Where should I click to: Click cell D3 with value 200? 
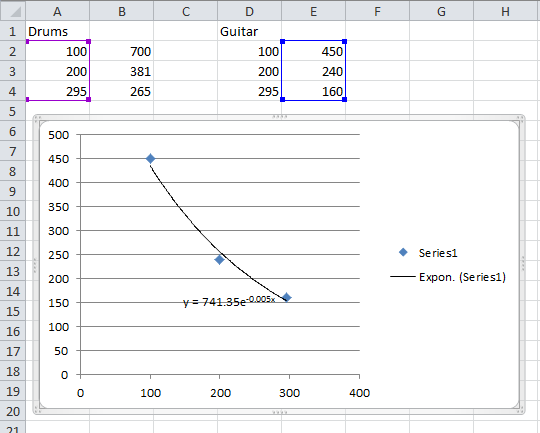click(x=249, y=71)
